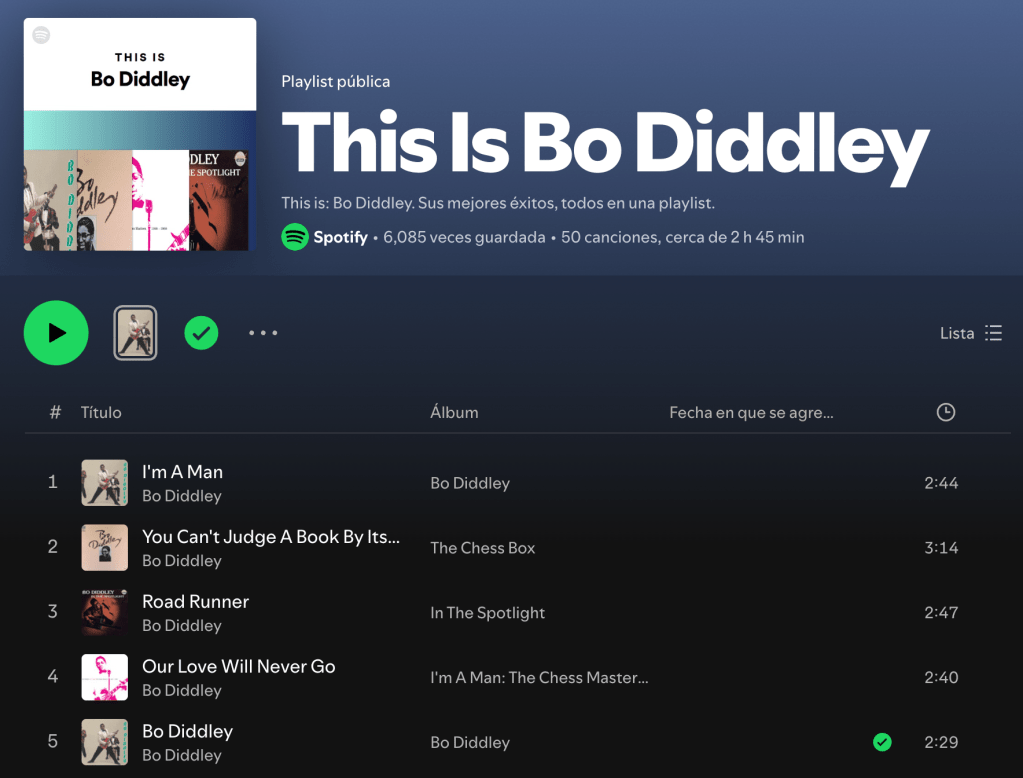Open the Spotify profile link

pyautogui.click(x=341, y=237)
